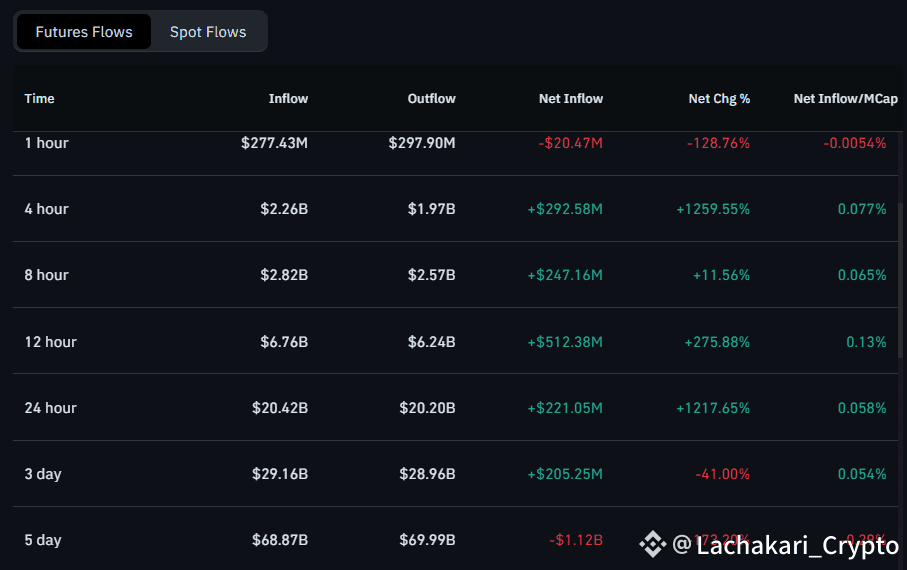Sort by the Inflow column header
Viewport: 907px width, 570px height.
[x=288, y=99]
